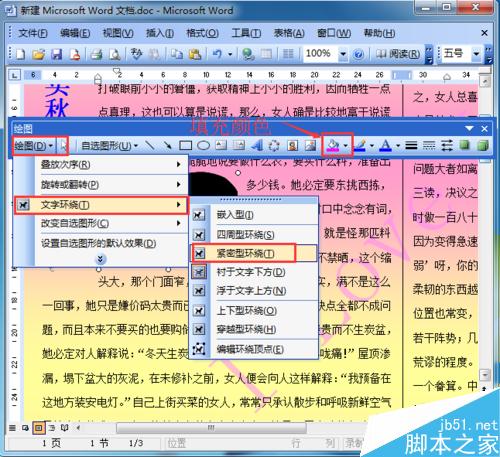This screenshot has height=457, width=500.
Task: Click the 阅读(R) reading button
Action: point(398,54)
